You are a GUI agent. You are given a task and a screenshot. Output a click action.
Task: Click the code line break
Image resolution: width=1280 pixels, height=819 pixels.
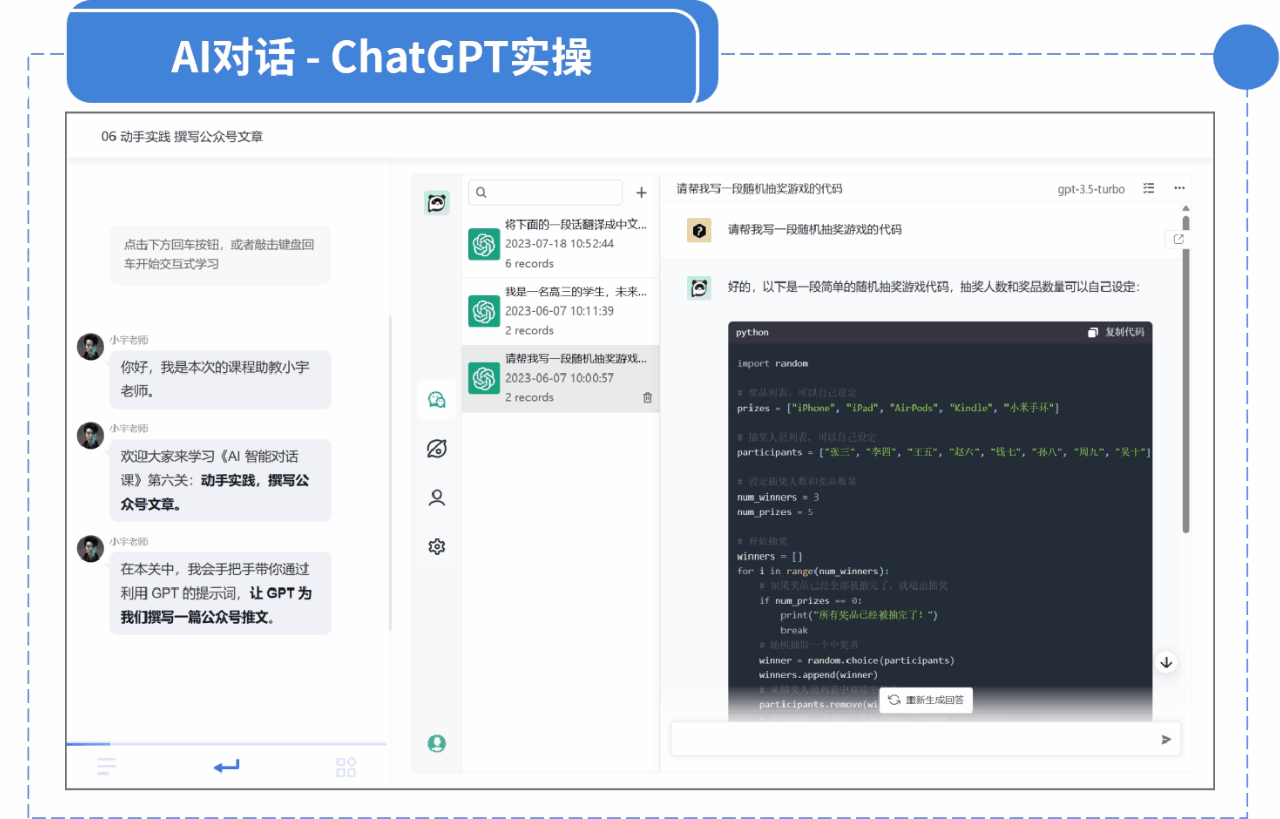794,630
